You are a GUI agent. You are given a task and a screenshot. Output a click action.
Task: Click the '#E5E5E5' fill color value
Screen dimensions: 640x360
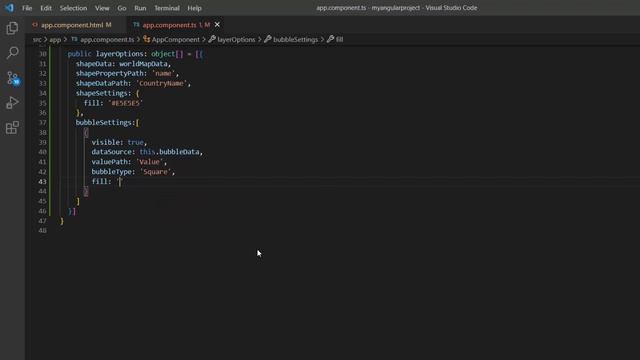click(x=126, y=103)
